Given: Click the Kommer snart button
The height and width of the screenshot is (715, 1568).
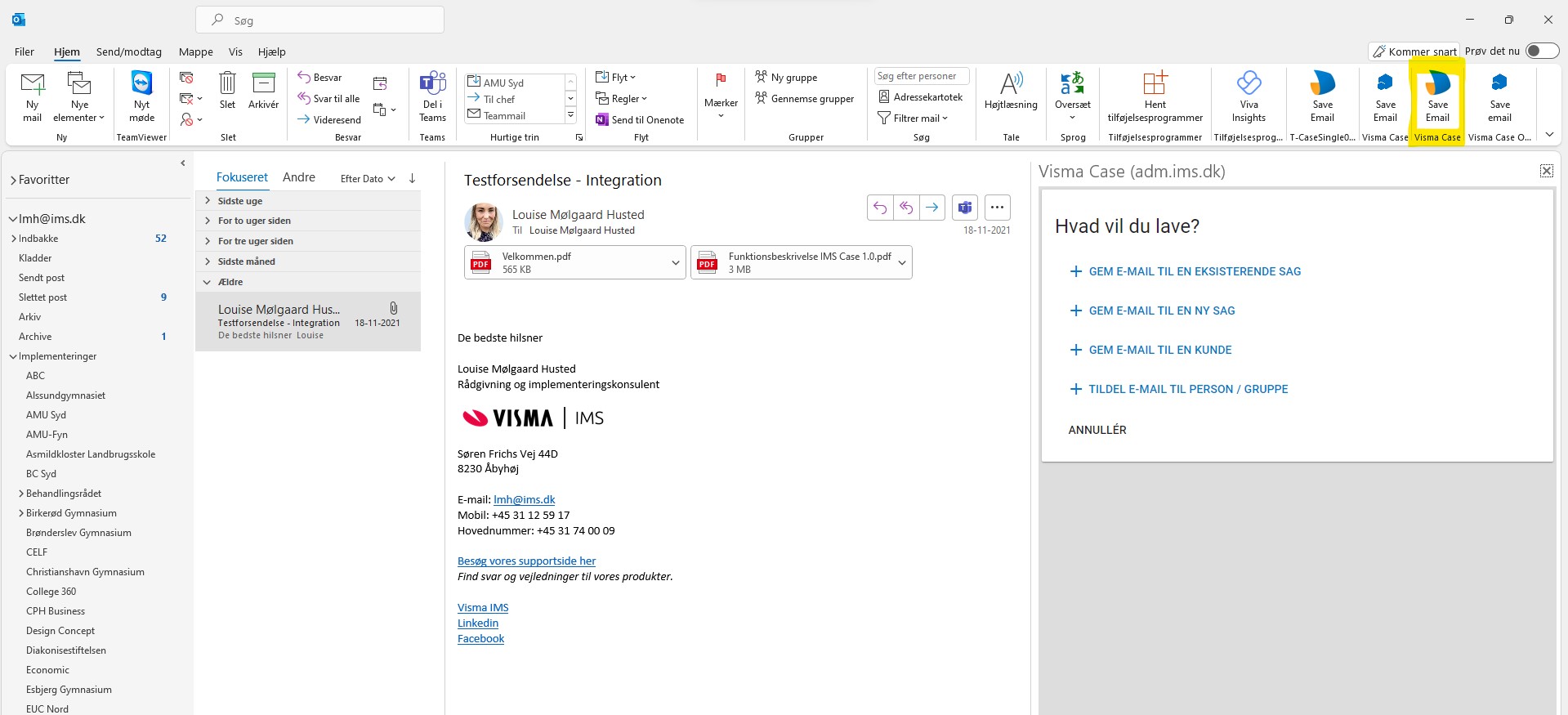Looking at the screenshot, I should click(1415, 51).
